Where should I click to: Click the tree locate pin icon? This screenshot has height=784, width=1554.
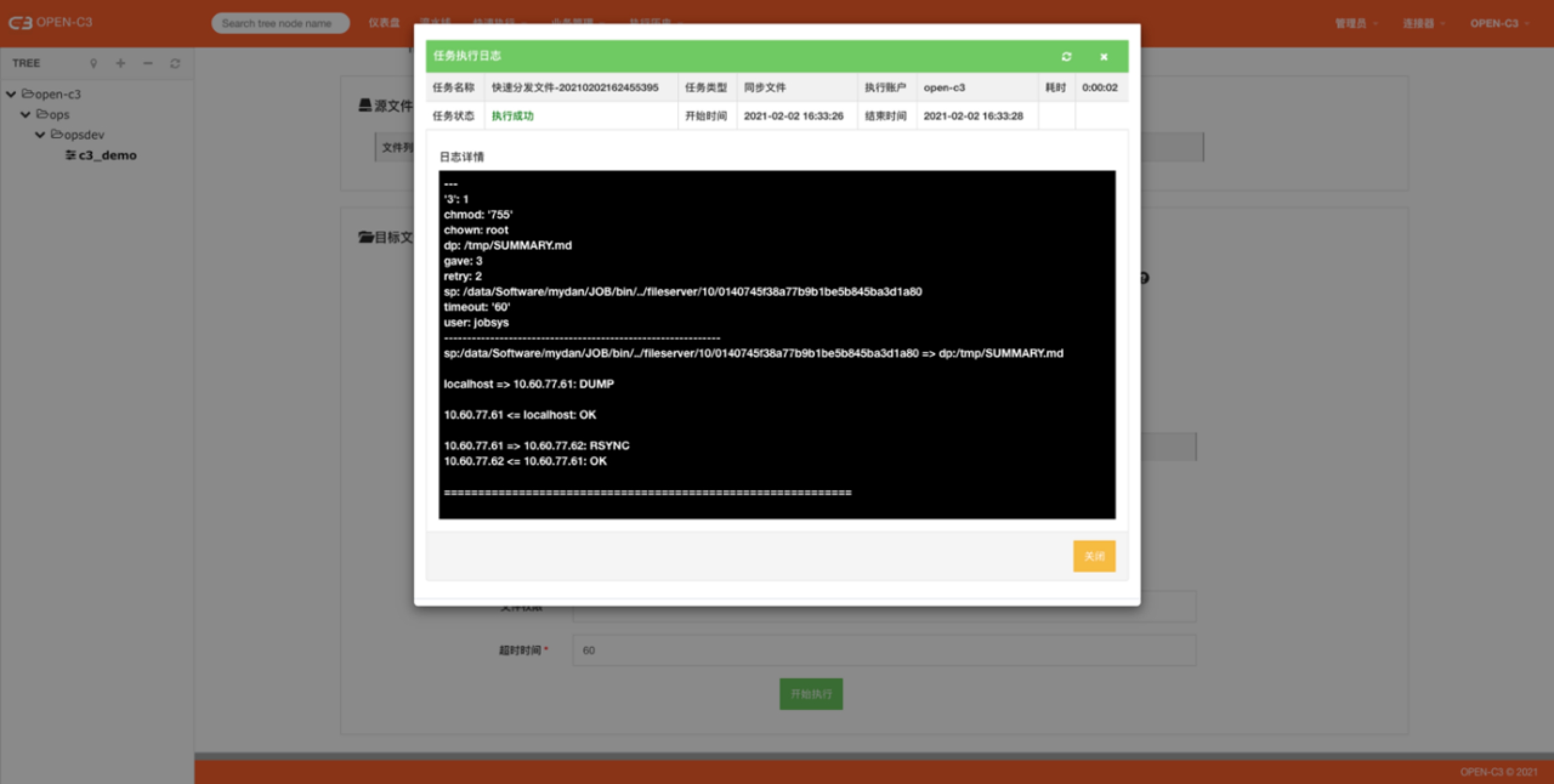93,63
